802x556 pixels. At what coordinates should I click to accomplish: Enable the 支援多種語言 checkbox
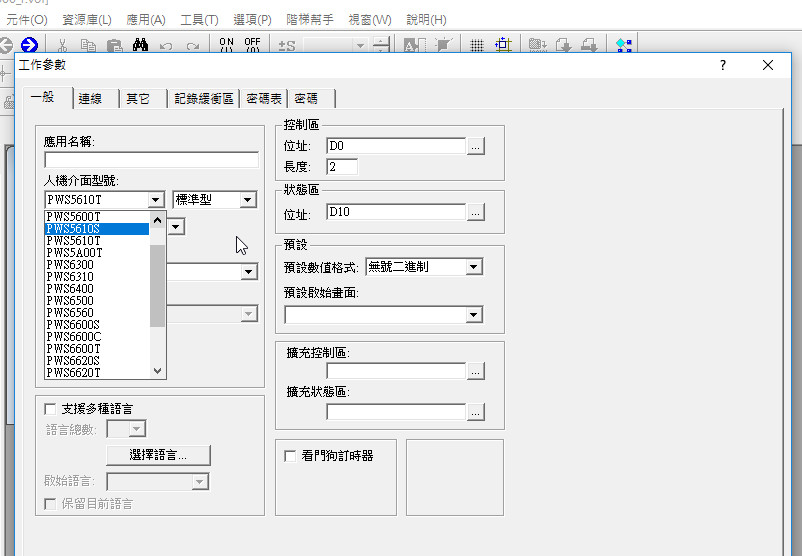(50, 409)
